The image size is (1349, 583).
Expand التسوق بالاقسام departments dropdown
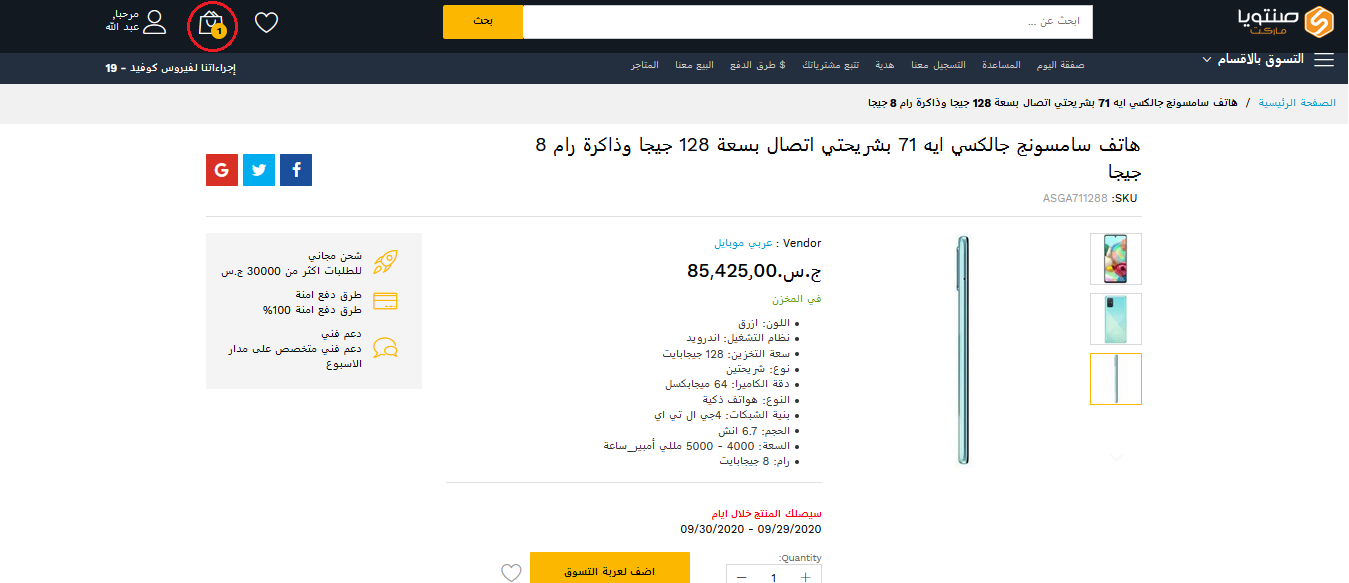coord(1253,59)
